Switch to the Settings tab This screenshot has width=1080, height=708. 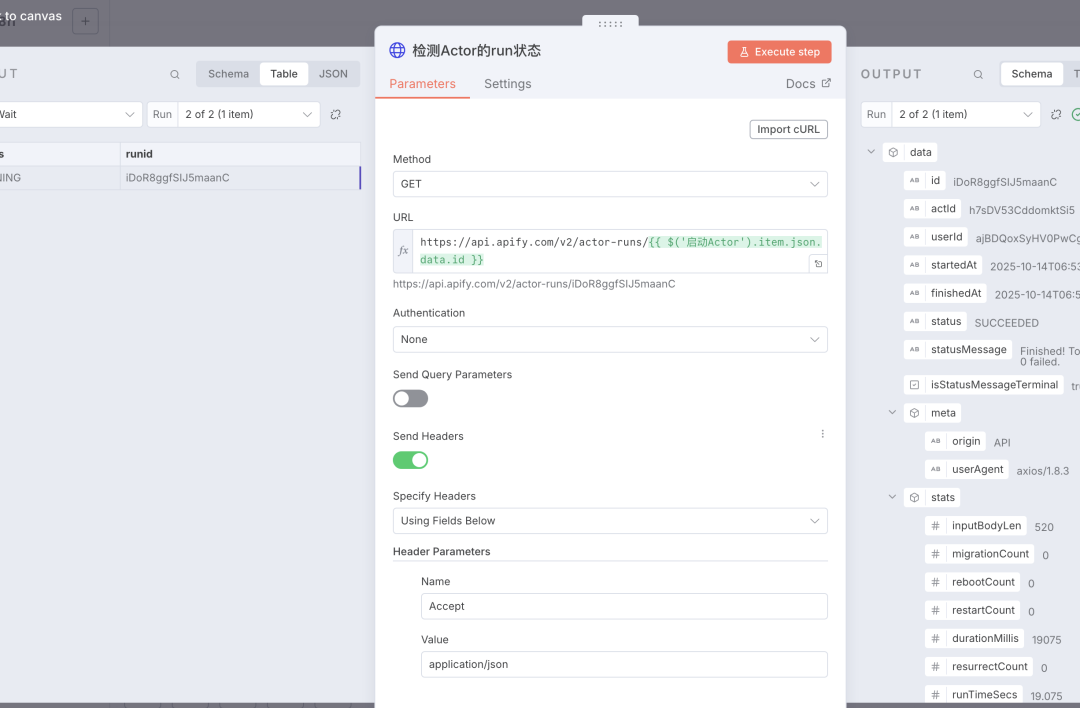click(507, 84)
